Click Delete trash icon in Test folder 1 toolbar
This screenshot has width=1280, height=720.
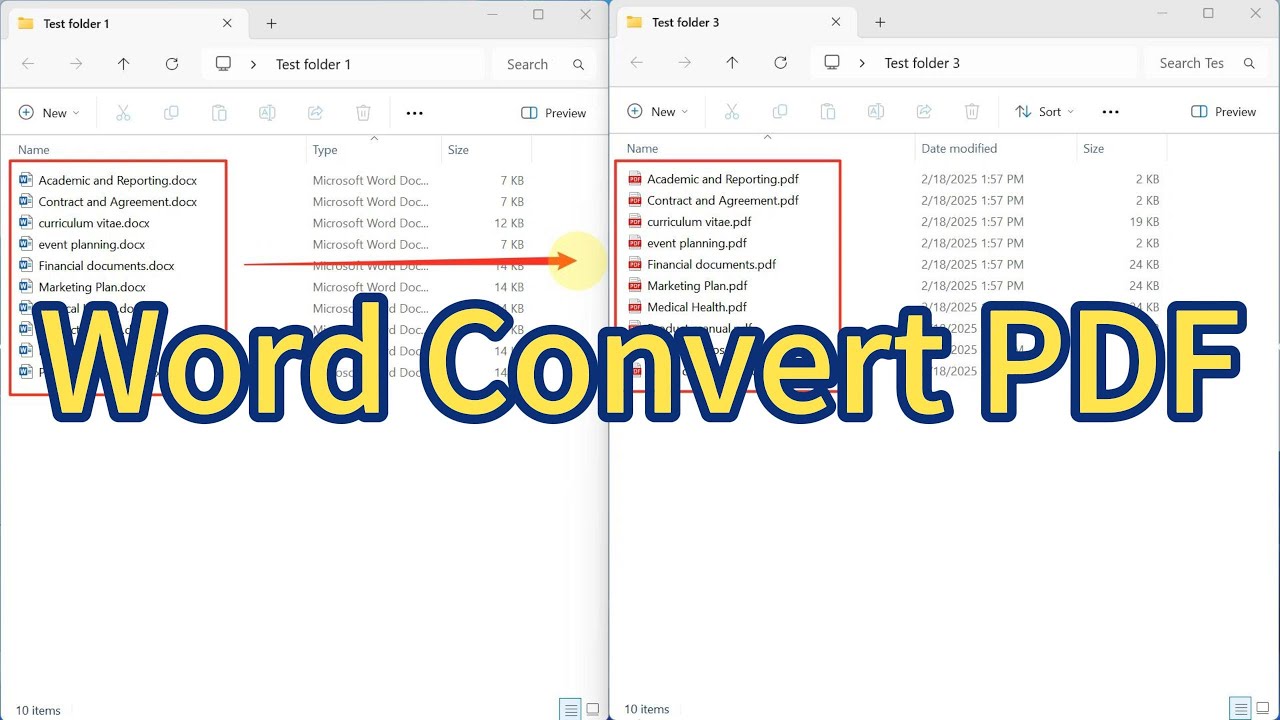tap(364, 113)
